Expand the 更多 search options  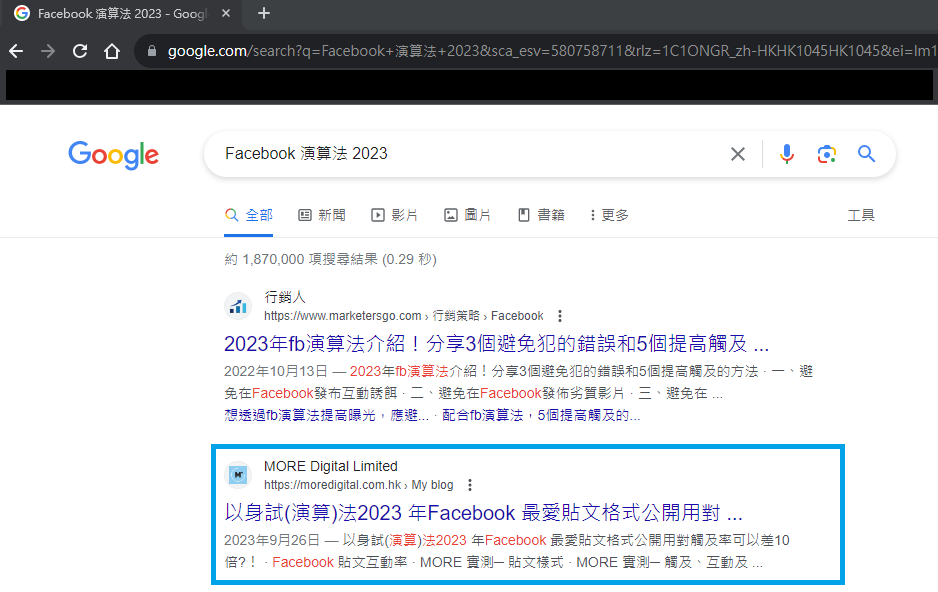610,215
